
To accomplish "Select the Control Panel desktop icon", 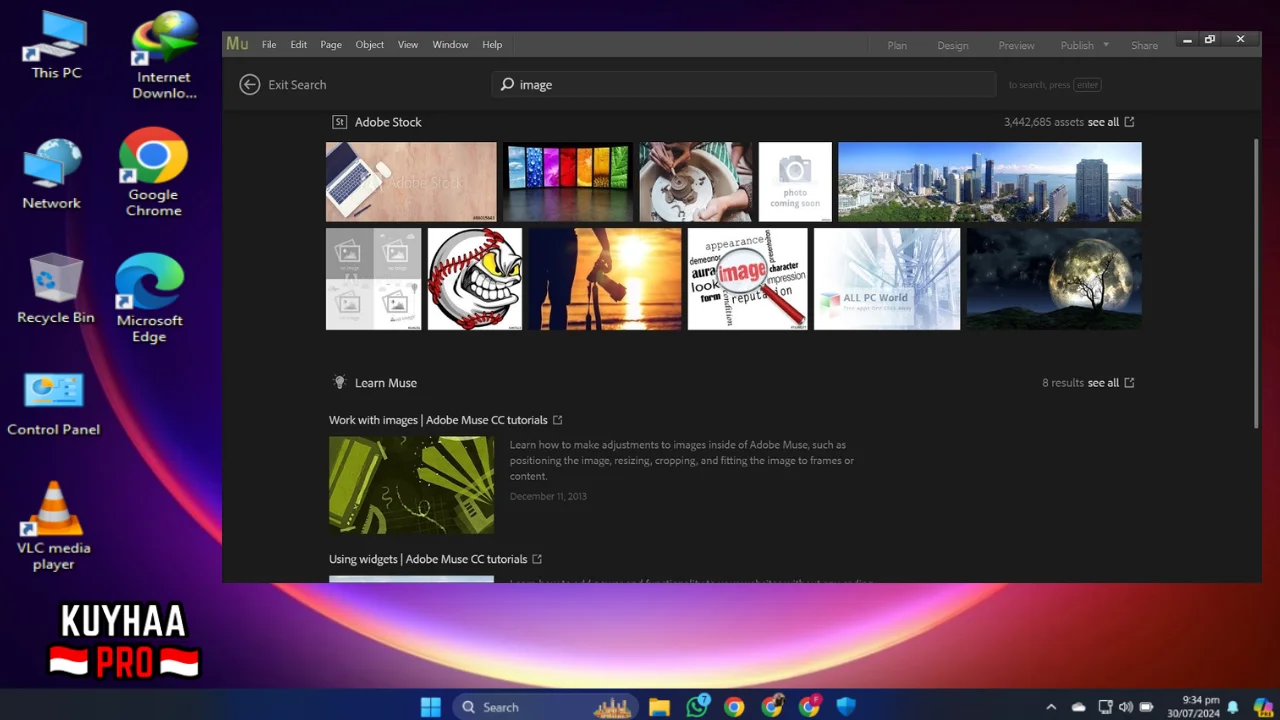I will pyautogui.click(x=54, y=404).
